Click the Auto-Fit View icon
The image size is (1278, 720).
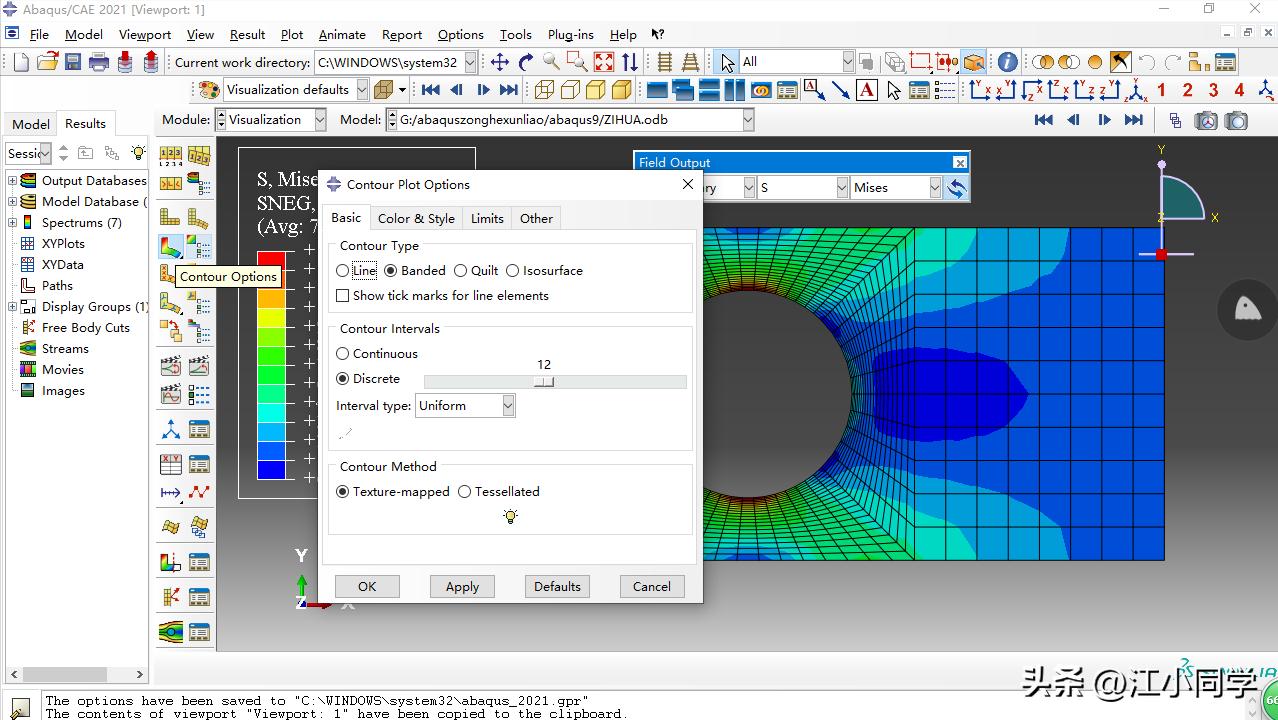604,62
